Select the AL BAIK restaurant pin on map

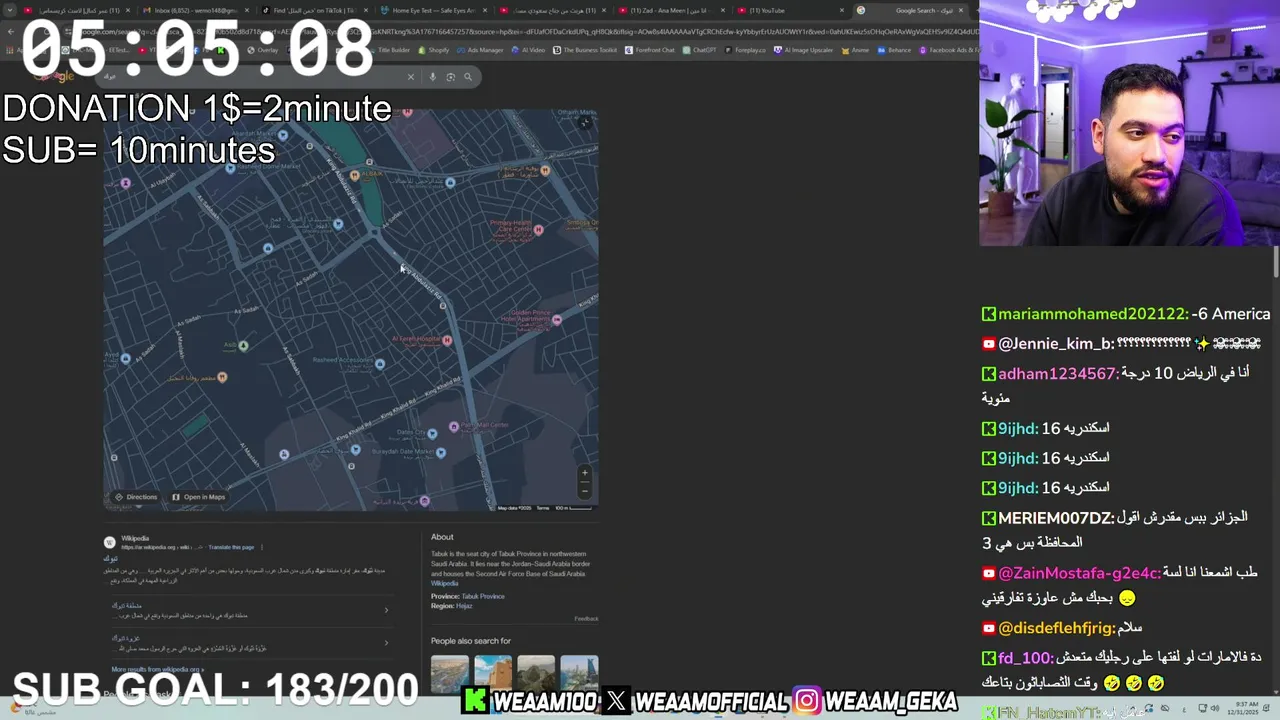[354, 175]
